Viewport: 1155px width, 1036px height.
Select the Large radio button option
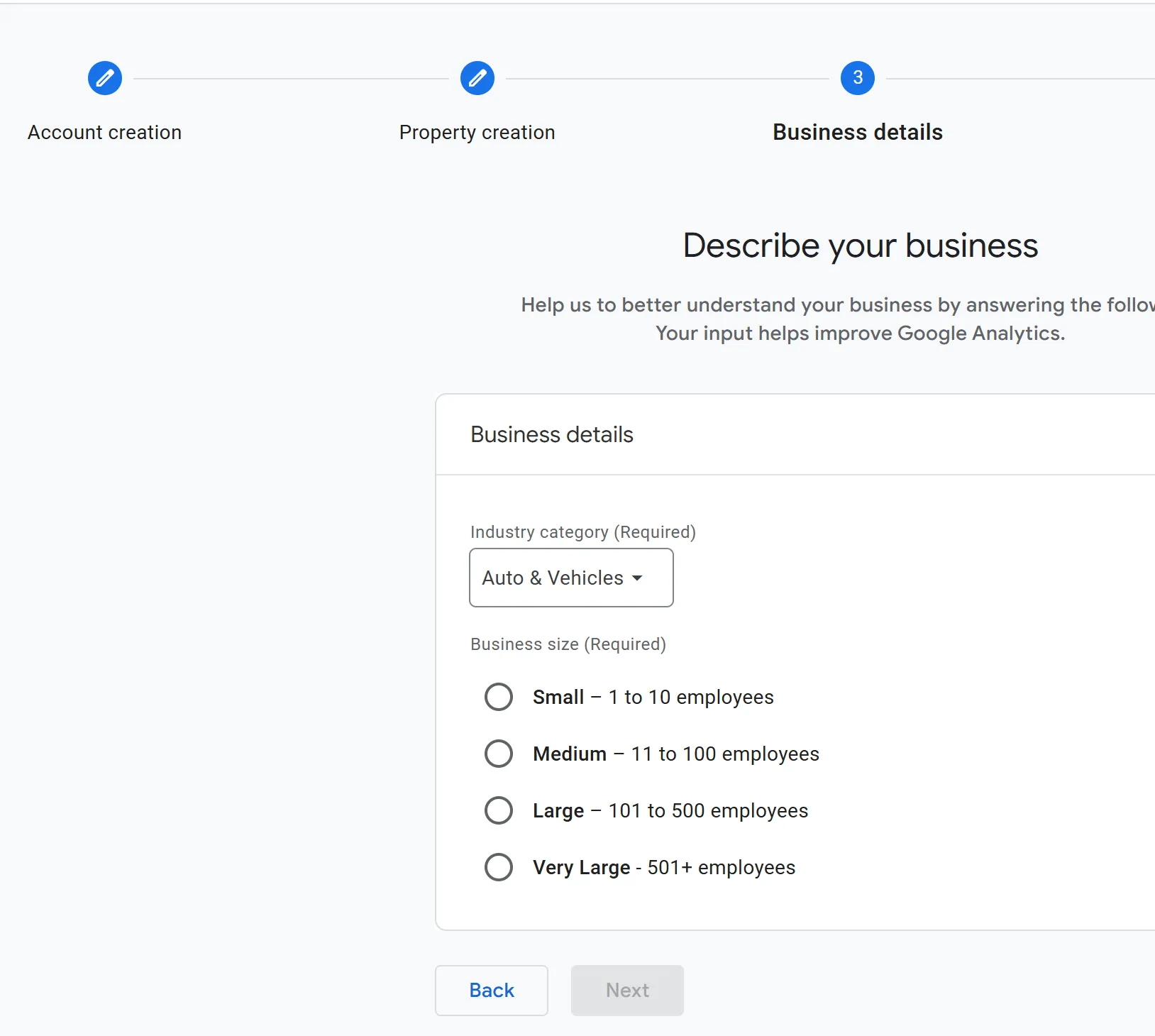click(x=499, y=810)
